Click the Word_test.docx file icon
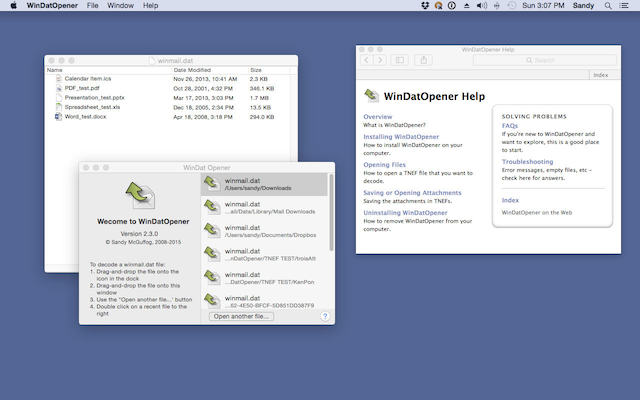640x400 pixels. 58,116
